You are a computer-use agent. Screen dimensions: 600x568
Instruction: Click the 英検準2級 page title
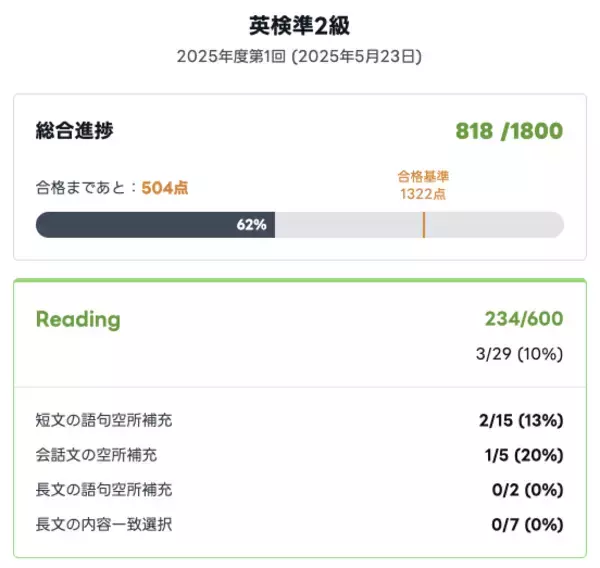299,26
